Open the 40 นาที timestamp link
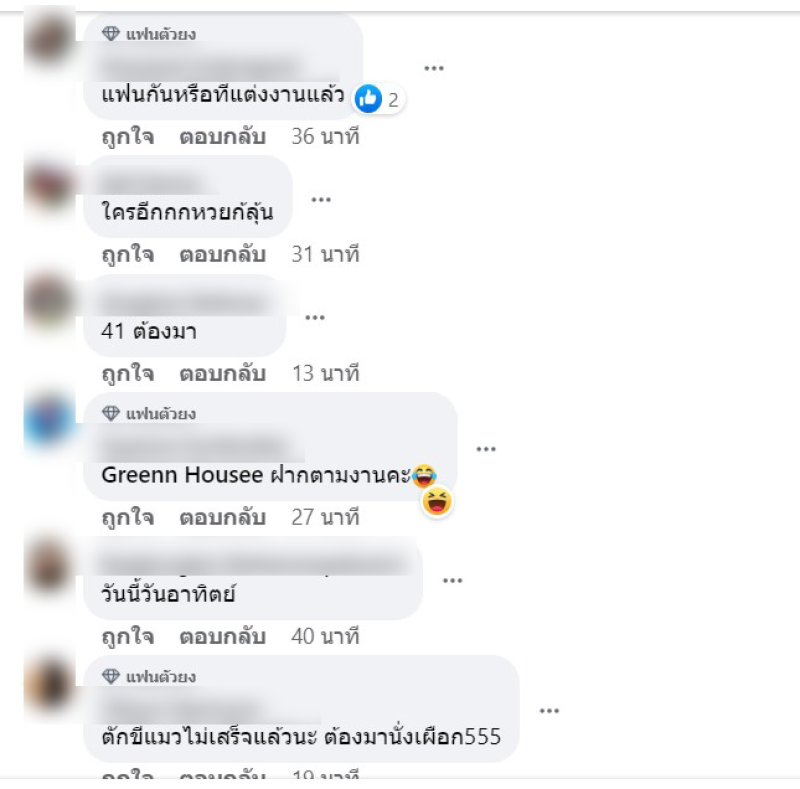The height and width of the screenshot is (789, 800). click(x=326, y=636)
